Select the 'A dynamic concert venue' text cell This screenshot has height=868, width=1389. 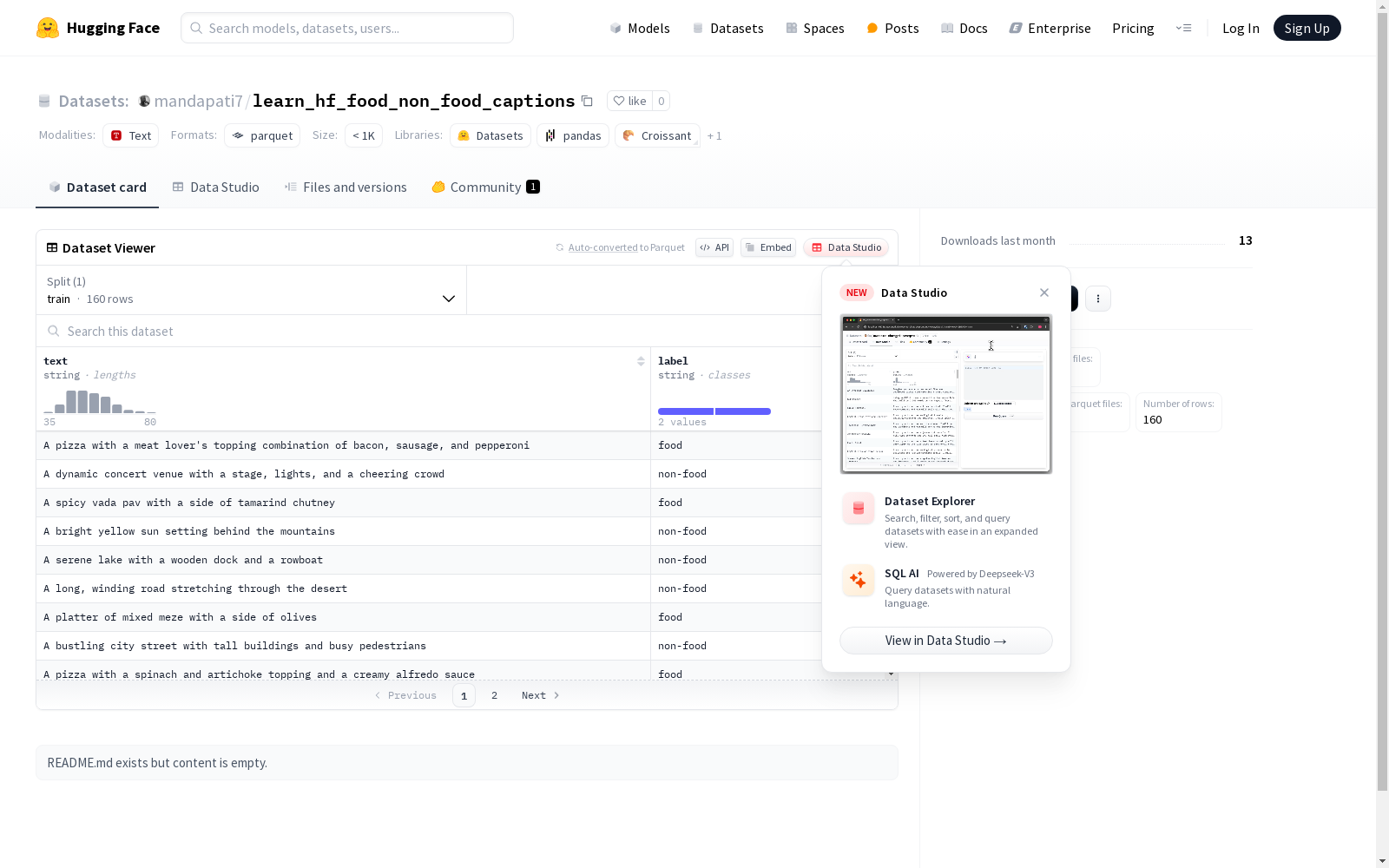343,474
